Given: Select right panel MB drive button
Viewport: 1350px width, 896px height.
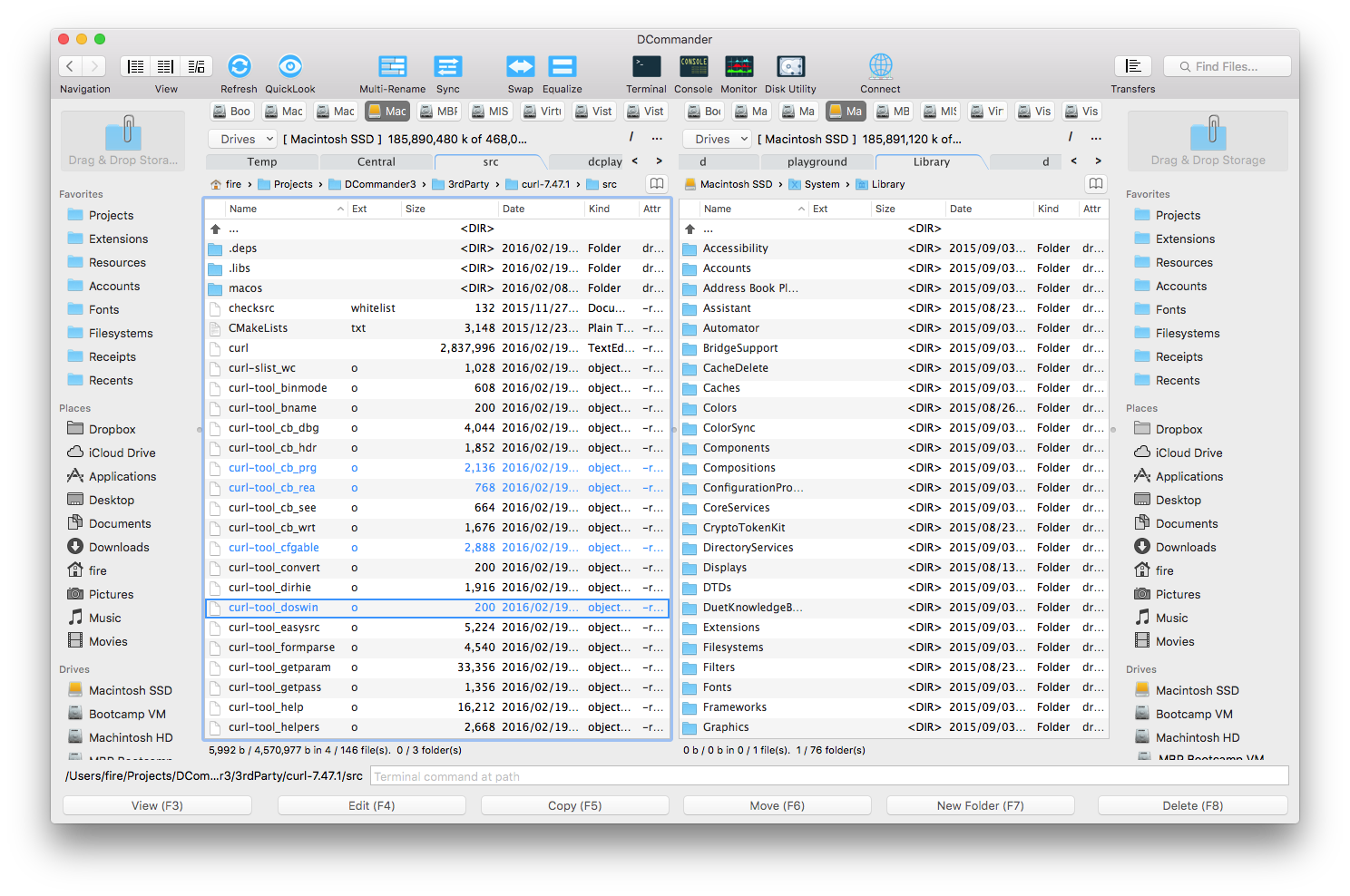Looking at the screenshot, I should click(893, 112).
